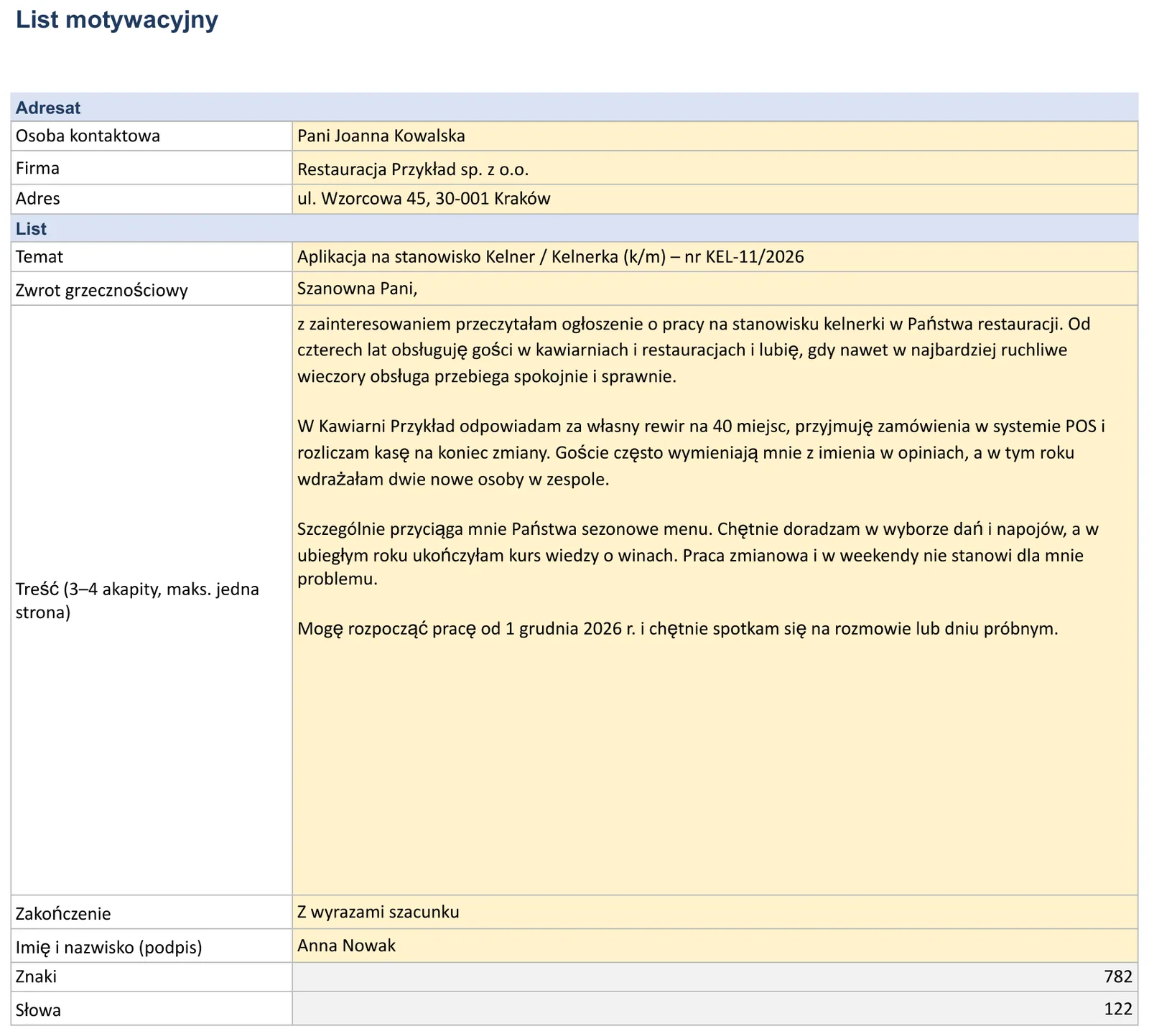Edit the 'Z wyrazami szacunku' closing field
This screenshot has width=1149, height=1036.
click(x=715, y=912)
